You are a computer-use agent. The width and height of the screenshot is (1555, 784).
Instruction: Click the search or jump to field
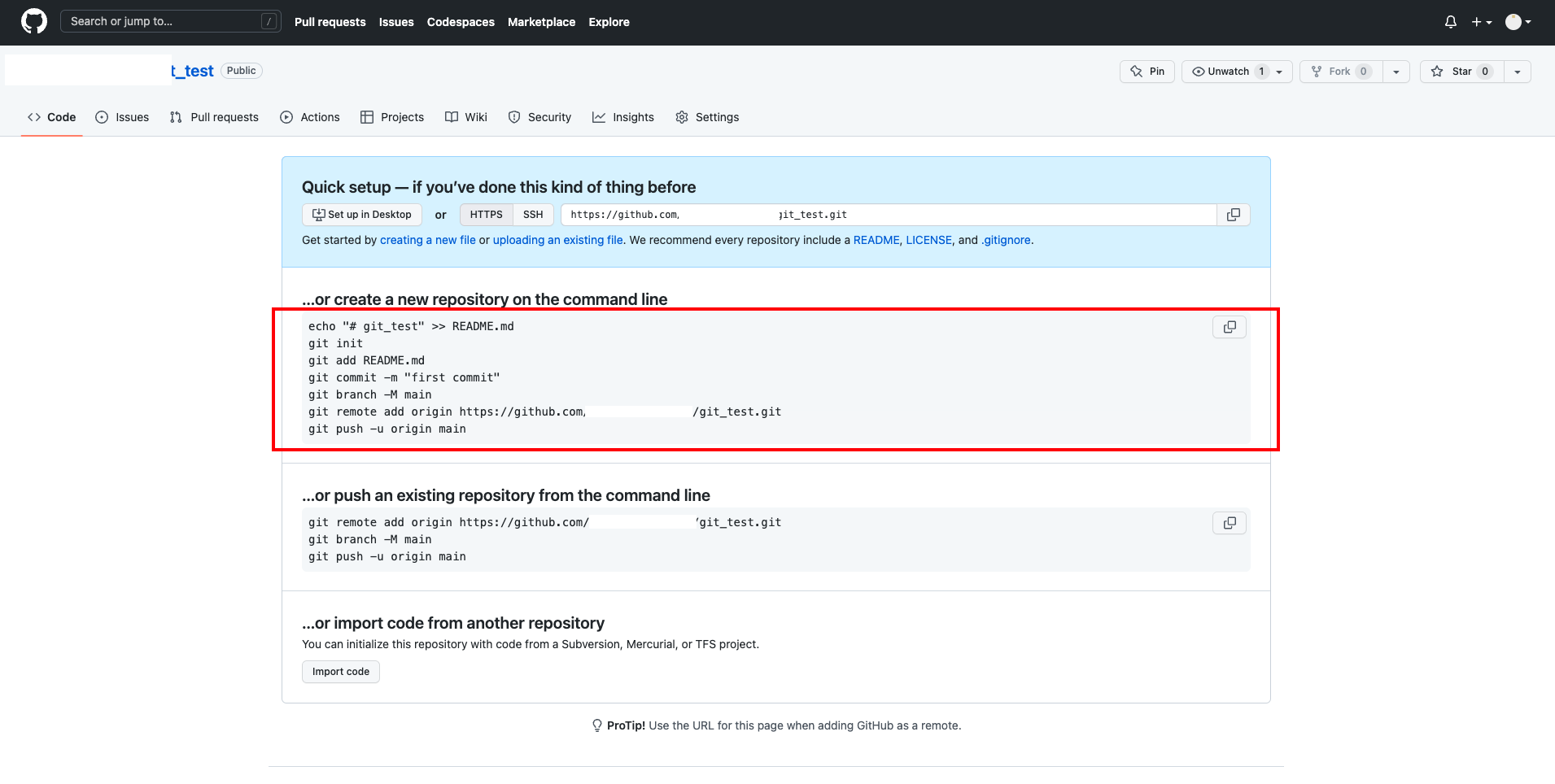(x=170, y=20)
